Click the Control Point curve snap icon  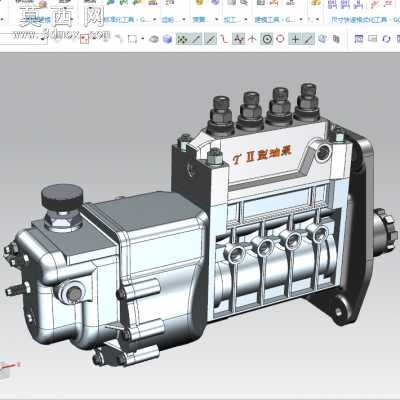click(224, 39)
